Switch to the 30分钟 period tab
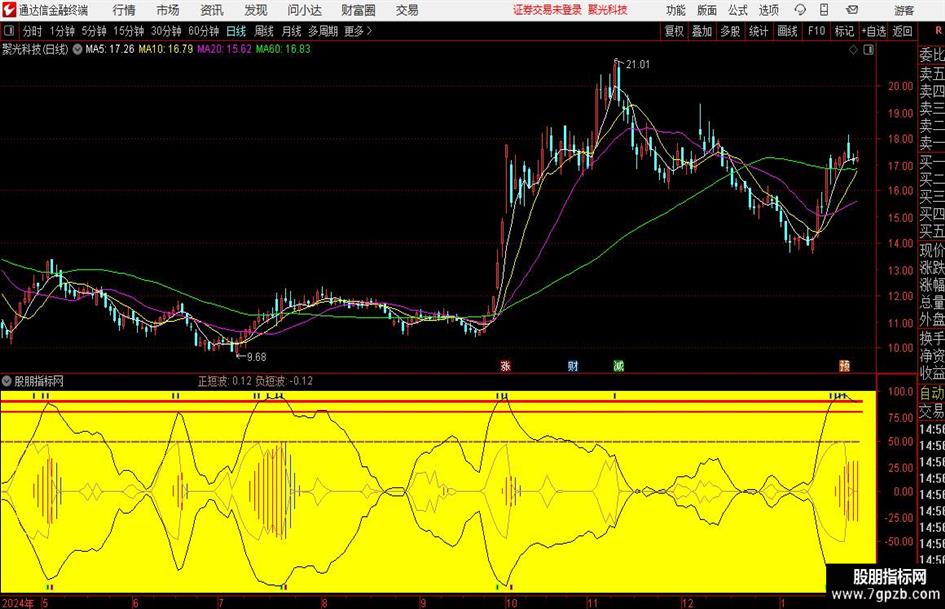Image resolution: width=945 pixels, height=609 pixels. point(166,31)
